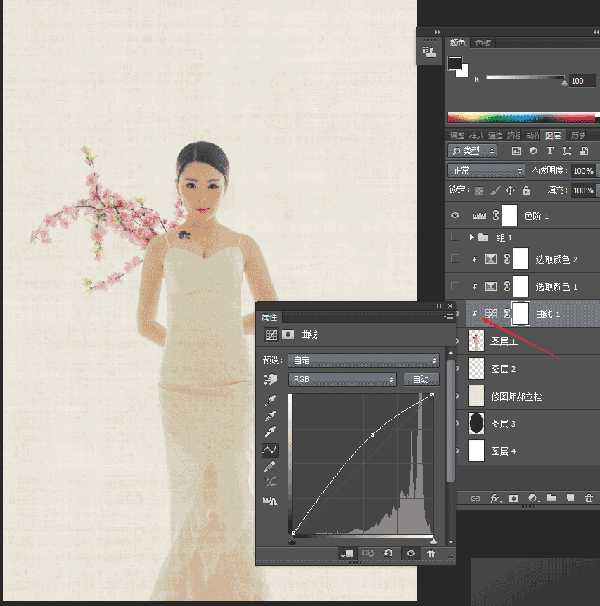
Task: Click the 自动 auto button in Curves
Action: click(x=421, y=379)
